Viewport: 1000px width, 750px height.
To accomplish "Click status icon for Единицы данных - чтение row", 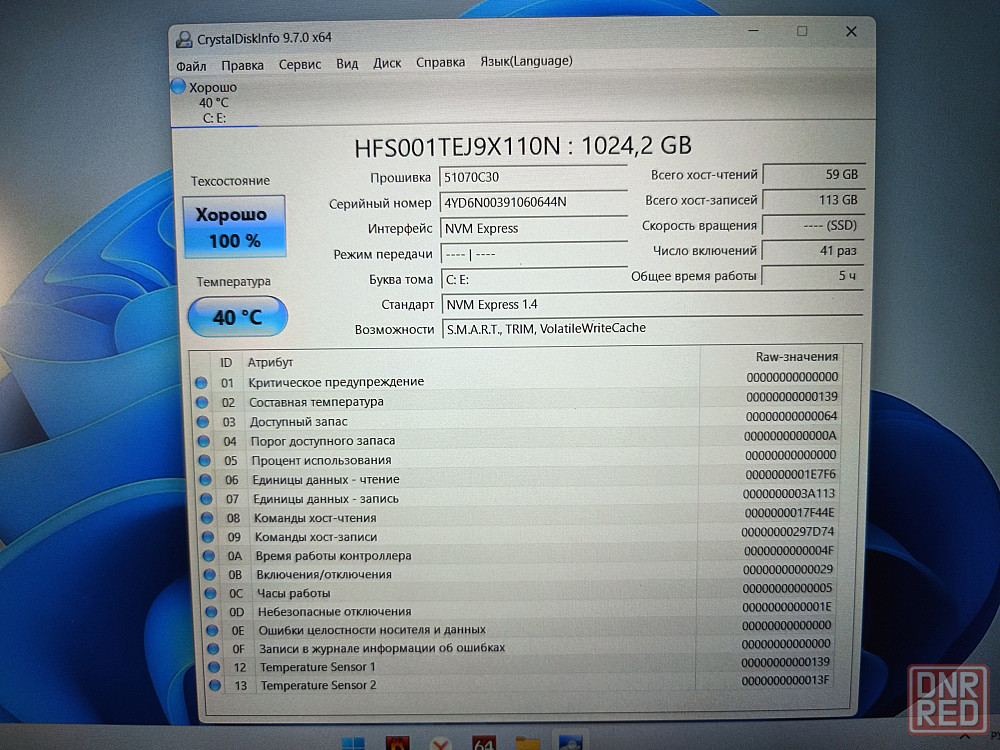I will pos(205,480).
